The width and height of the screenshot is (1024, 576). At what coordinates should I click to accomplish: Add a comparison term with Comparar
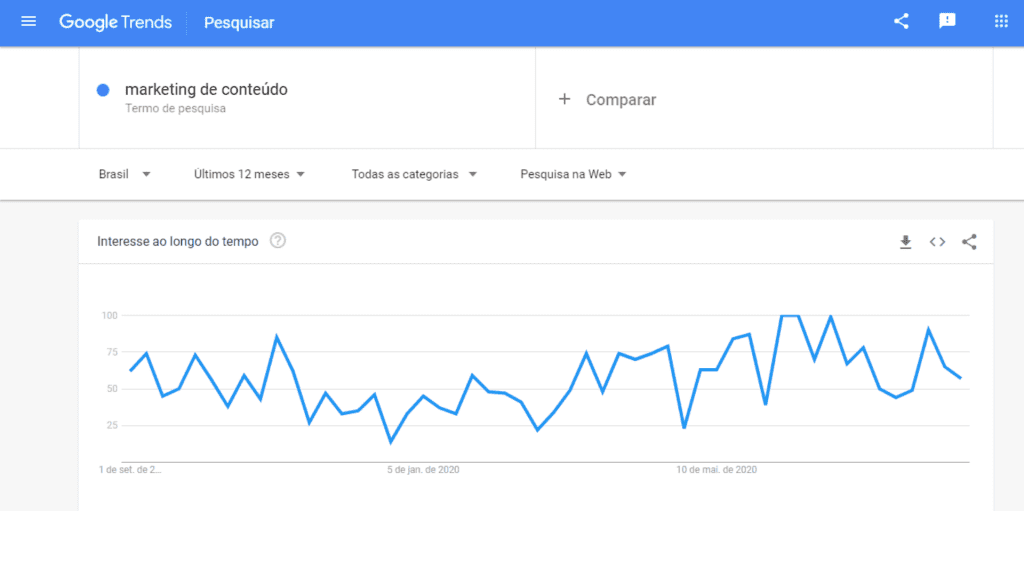[x=606, y=100]
